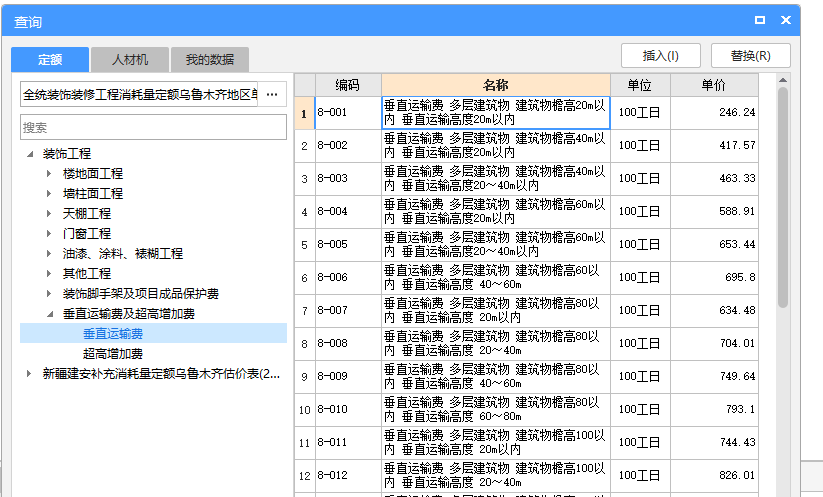
Task: Expand 装饰脚手架及项目成品保护费 node
Action: point(49,293)
